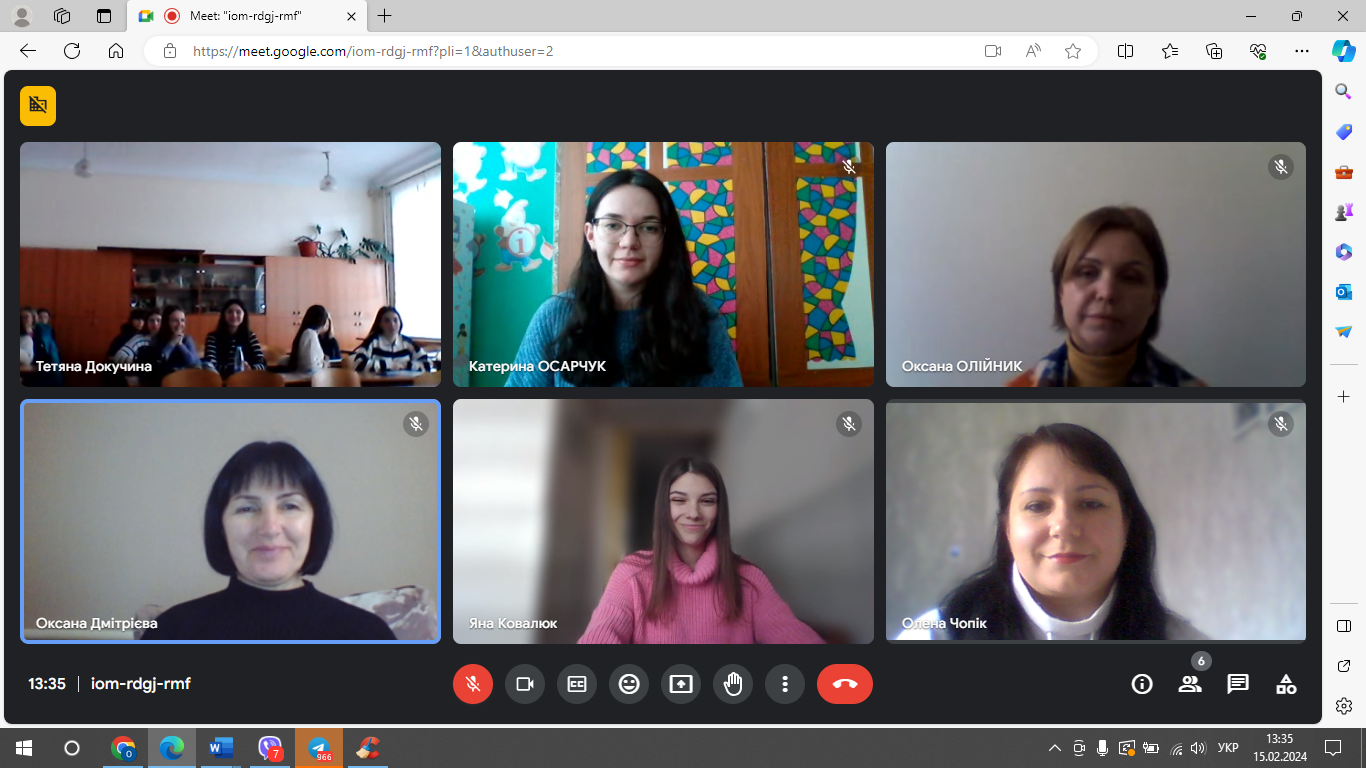The height and width of the screenshot is (768, 1366).
Task: Open a new browser tab
Action: (x=385, y=16)
